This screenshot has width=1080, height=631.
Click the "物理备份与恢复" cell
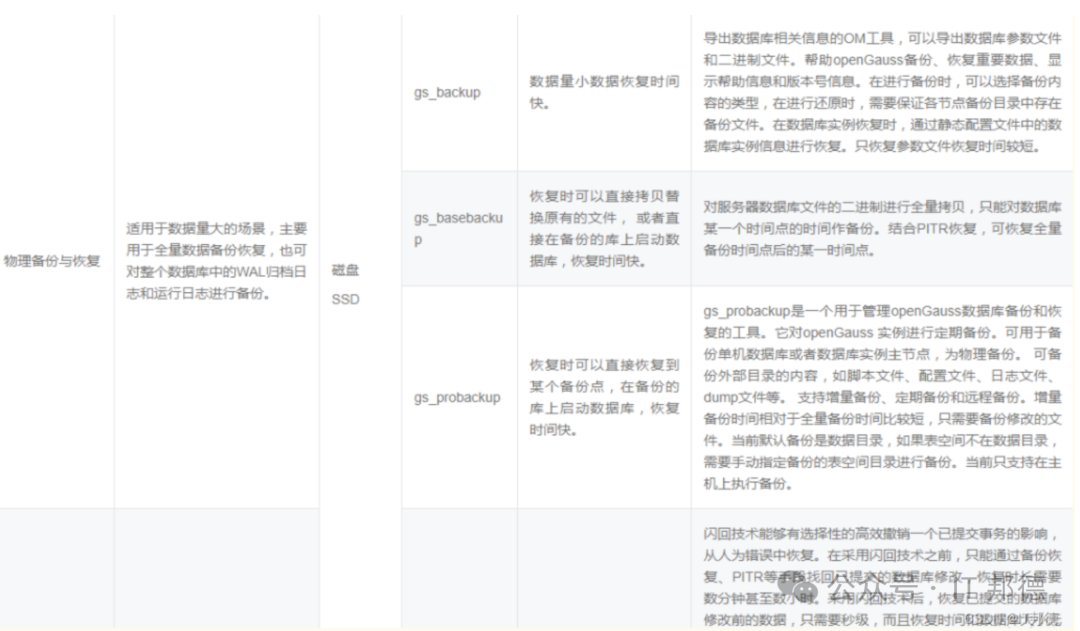52,261
